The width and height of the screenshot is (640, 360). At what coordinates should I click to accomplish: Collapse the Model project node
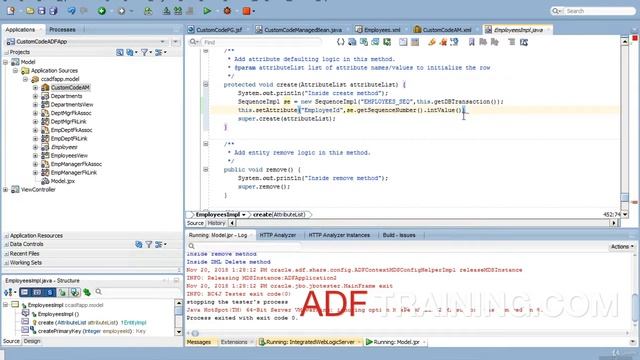tap(6, 62)
